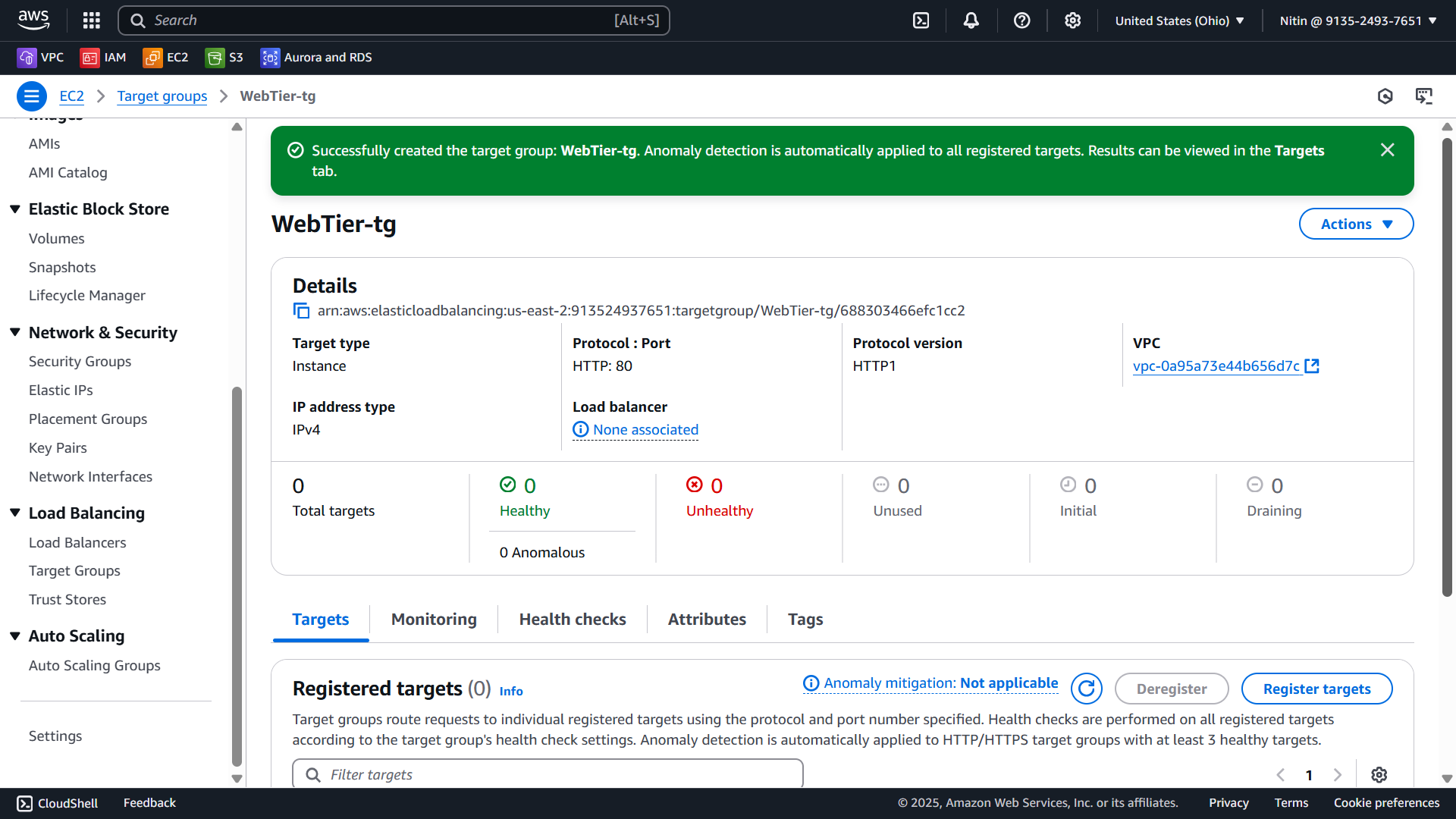This screenshot has width=1456, height=819.
Task: Open the S3 shortcut in favorites bar
Action: [224, 58]
